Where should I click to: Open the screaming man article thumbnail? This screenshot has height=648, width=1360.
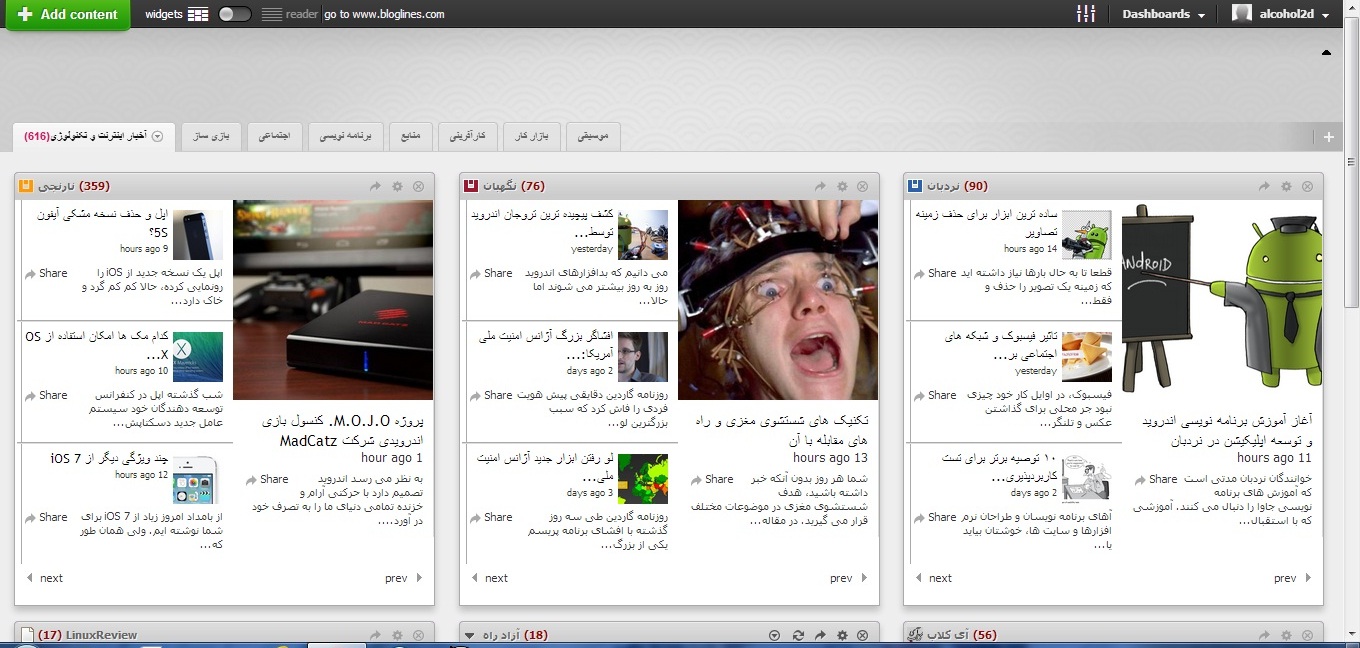tap(778, 300)
